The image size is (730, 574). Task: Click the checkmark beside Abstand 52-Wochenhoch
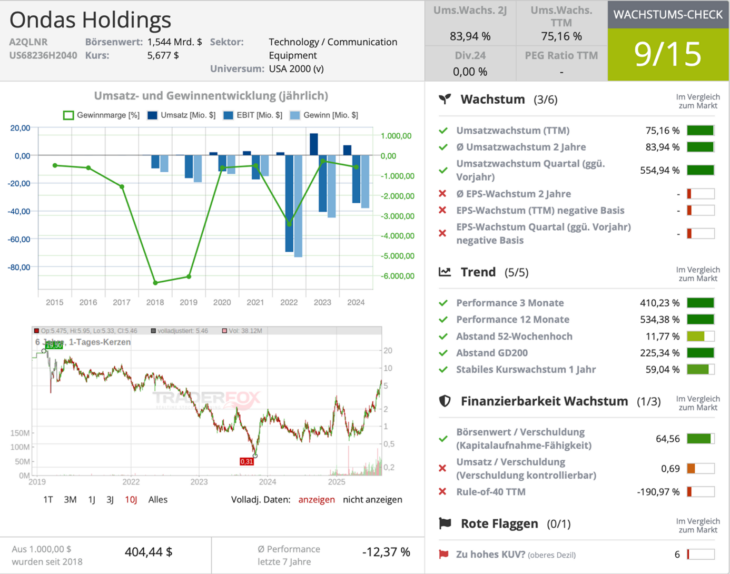[443, 337]
